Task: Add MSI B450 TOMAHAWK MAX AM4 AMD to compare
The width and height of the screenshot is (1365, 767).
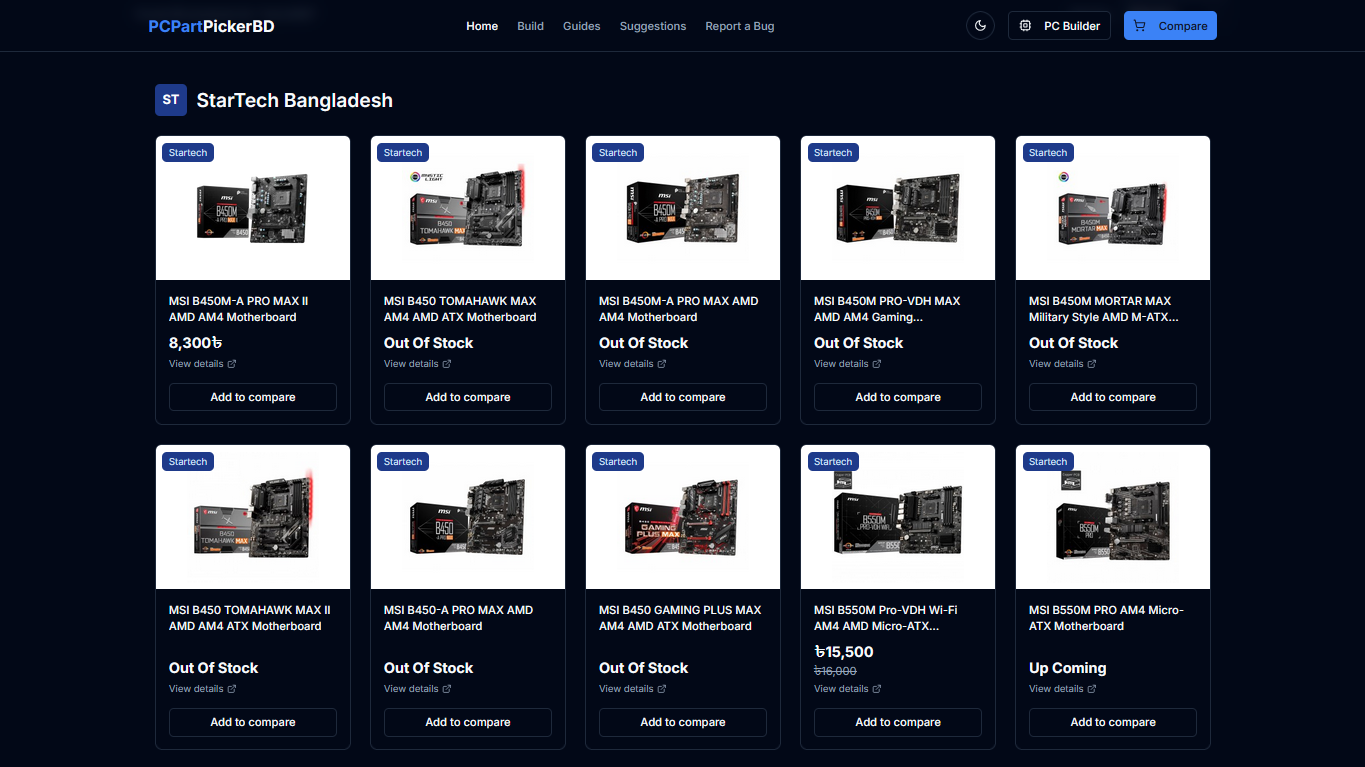Action: tap(468, 397)
